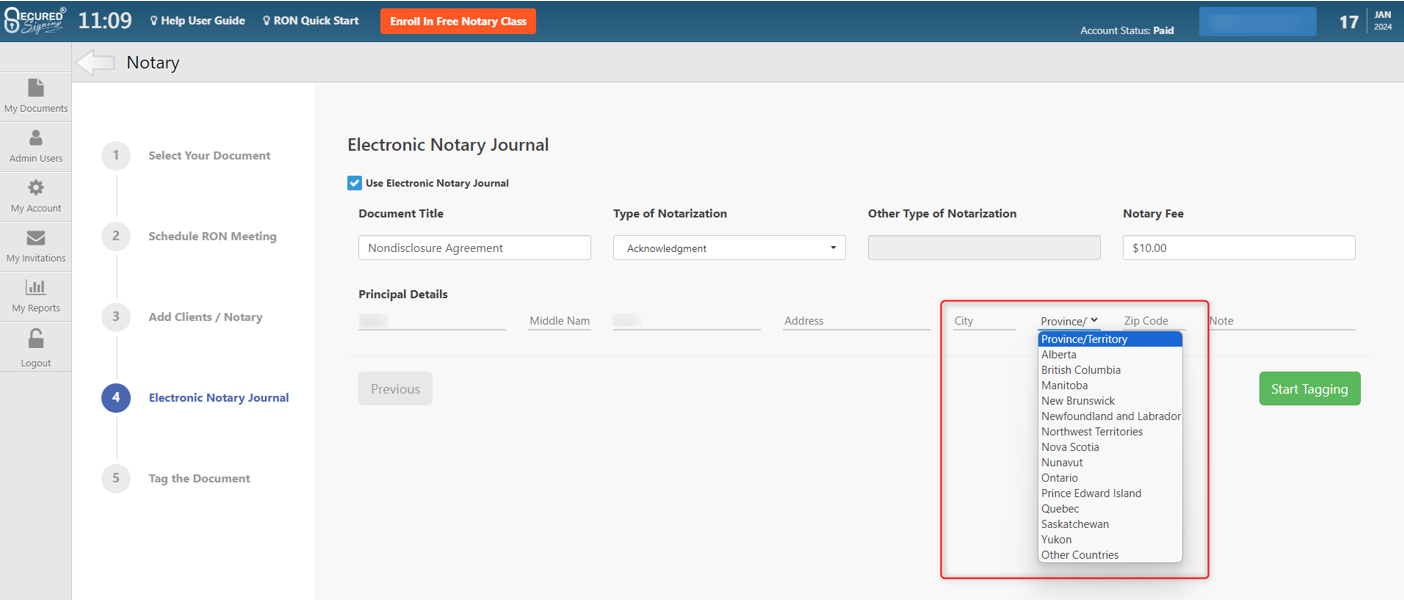Screen dimensions: 1404x600
Task: Click Enroll In Free Notary Class
Action: [458, 21]
